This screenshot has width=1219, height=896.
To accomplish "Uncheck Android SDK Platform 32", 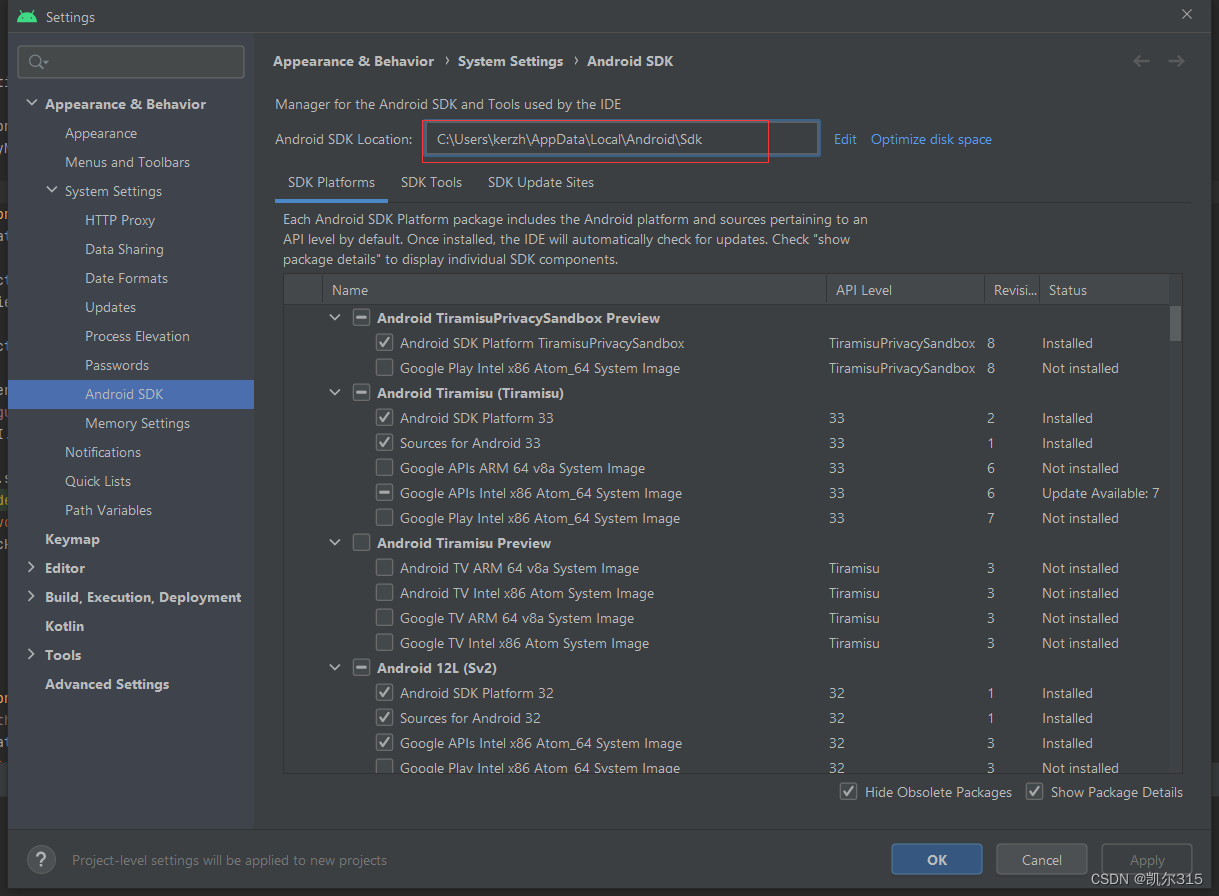I will (x=384, y=693).
